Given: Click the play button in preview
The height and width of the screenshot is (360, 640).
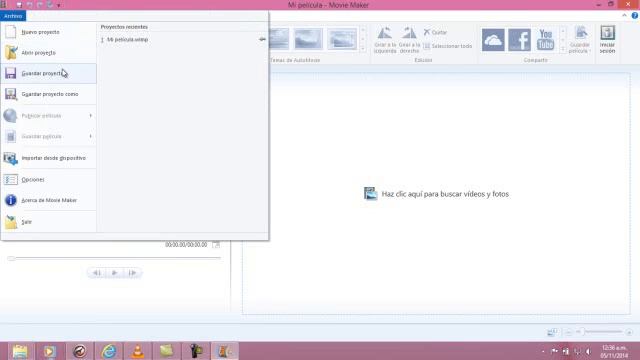Looking at the screenshot, I should tap(115, 273).
